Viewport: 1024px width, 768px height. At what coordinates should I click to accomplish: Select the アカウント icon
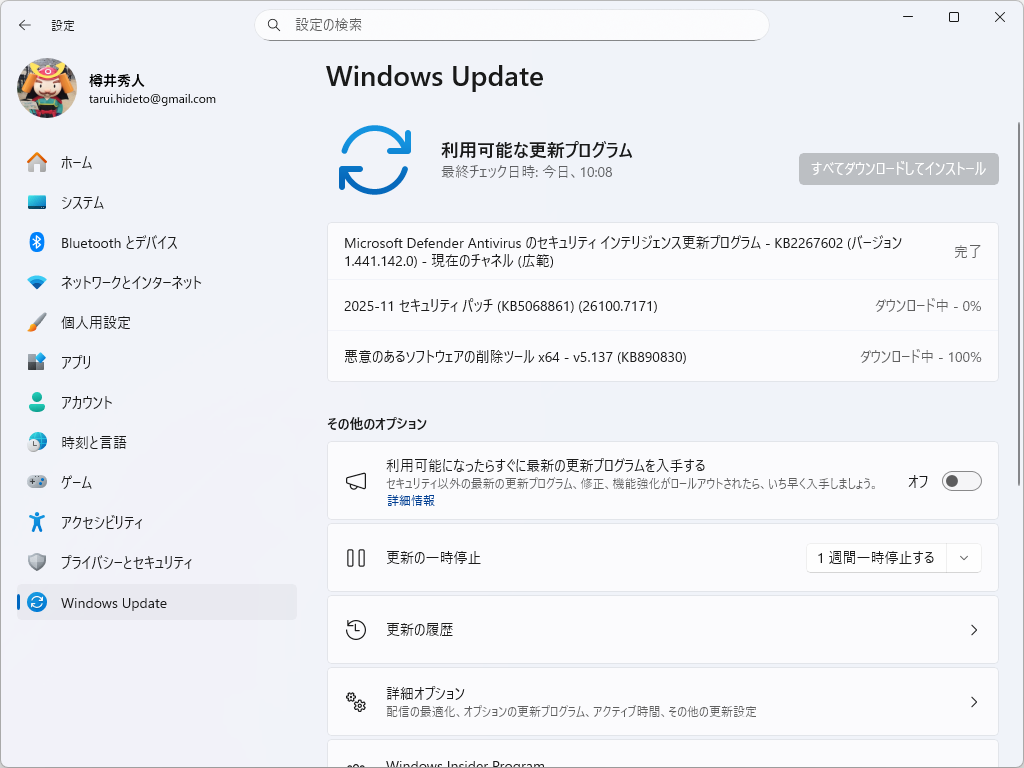click(36, 403)
